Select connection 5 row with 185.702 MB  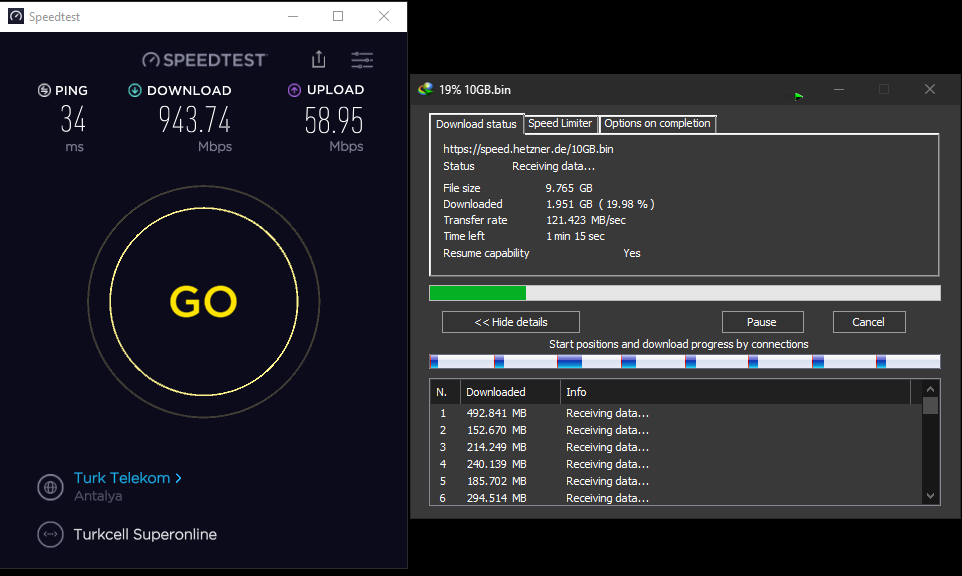pyautogui.click(x=676, y=481)
